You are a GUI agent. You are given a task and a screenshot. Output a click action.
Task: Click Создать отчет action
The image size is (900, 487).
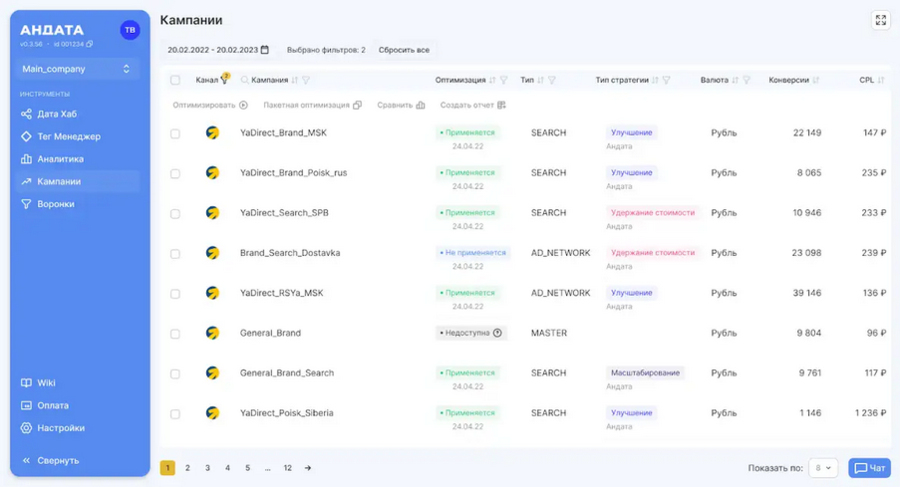473,105
